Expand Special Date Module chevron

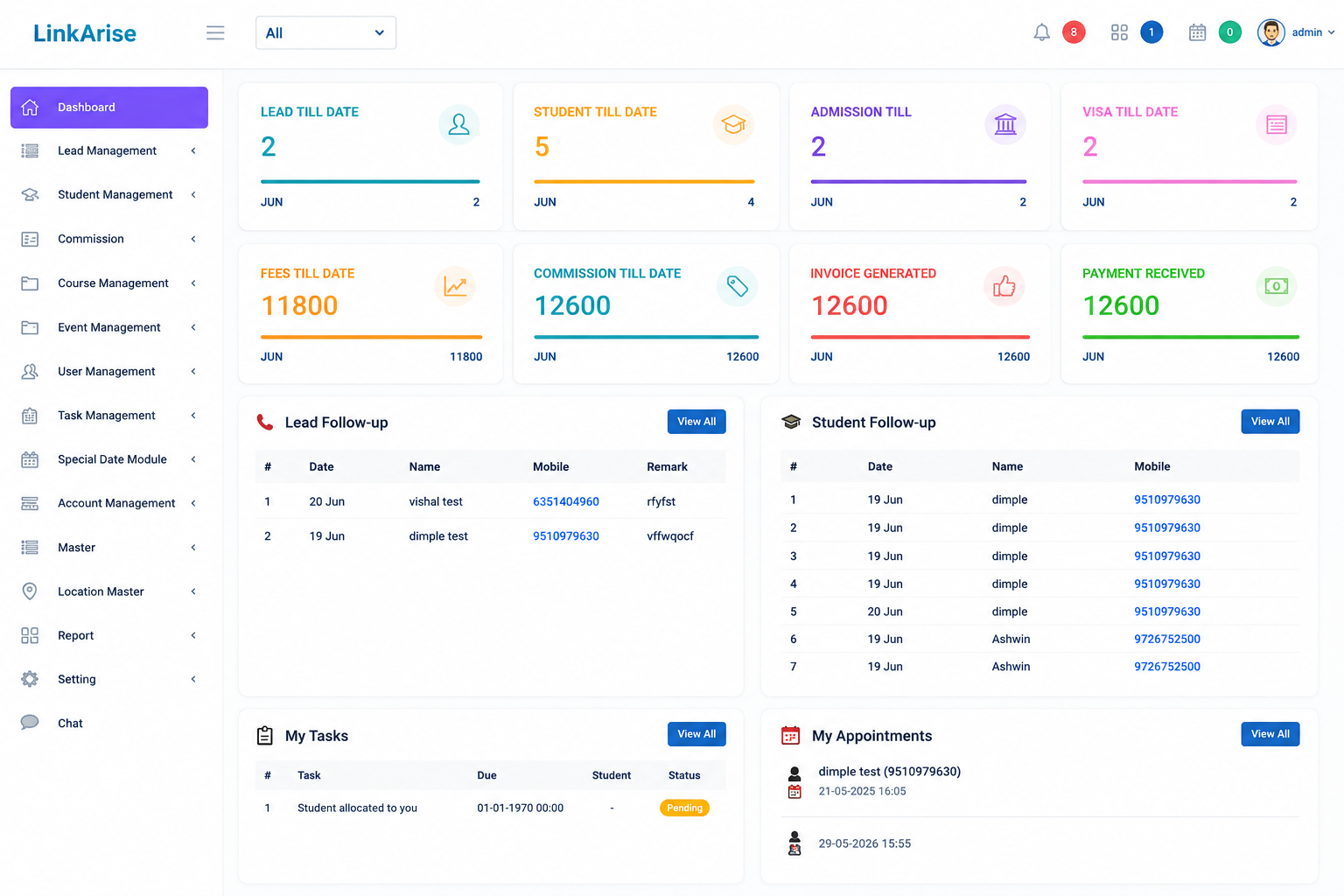193,459
